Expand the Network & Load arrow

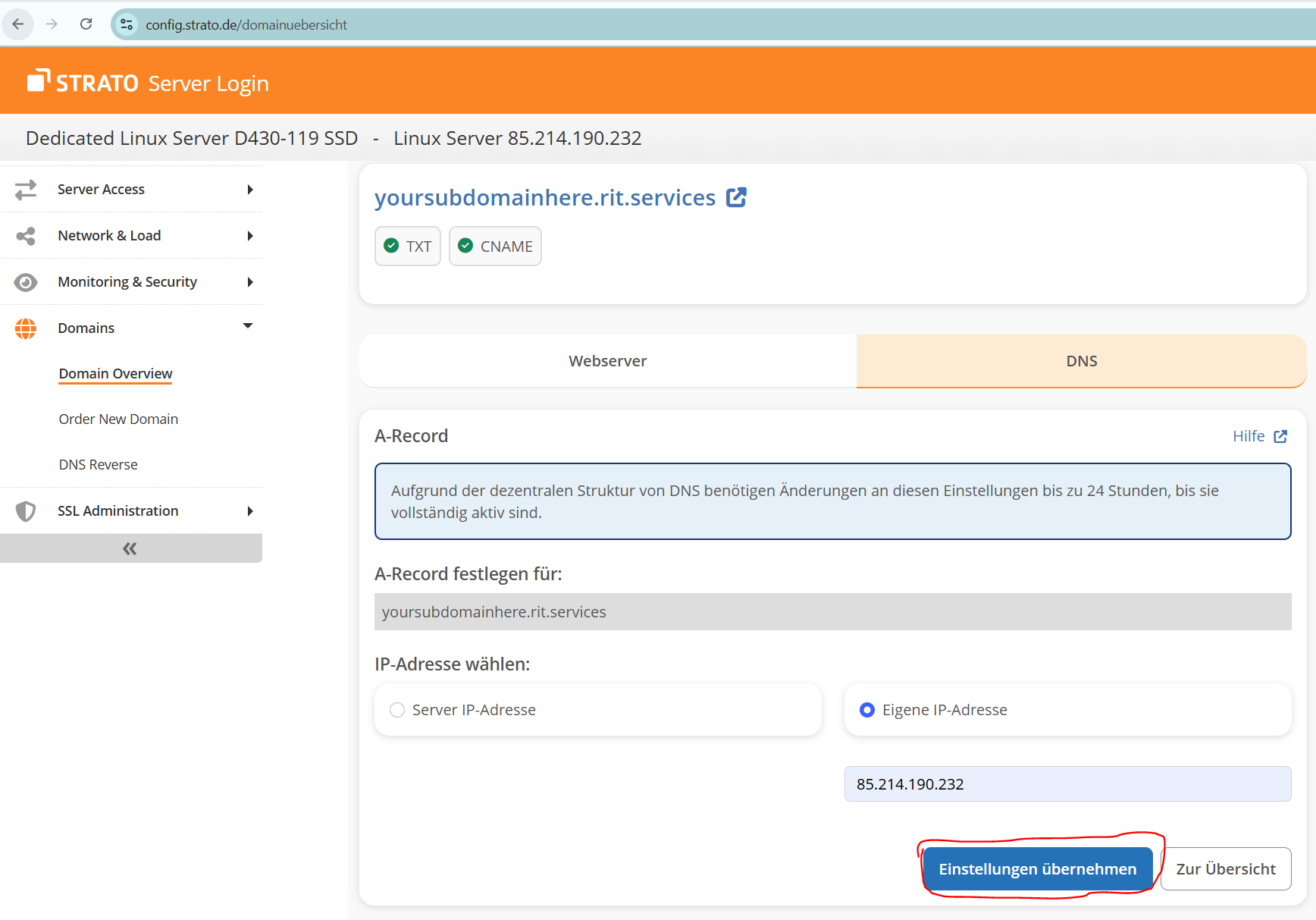point(249,236)
